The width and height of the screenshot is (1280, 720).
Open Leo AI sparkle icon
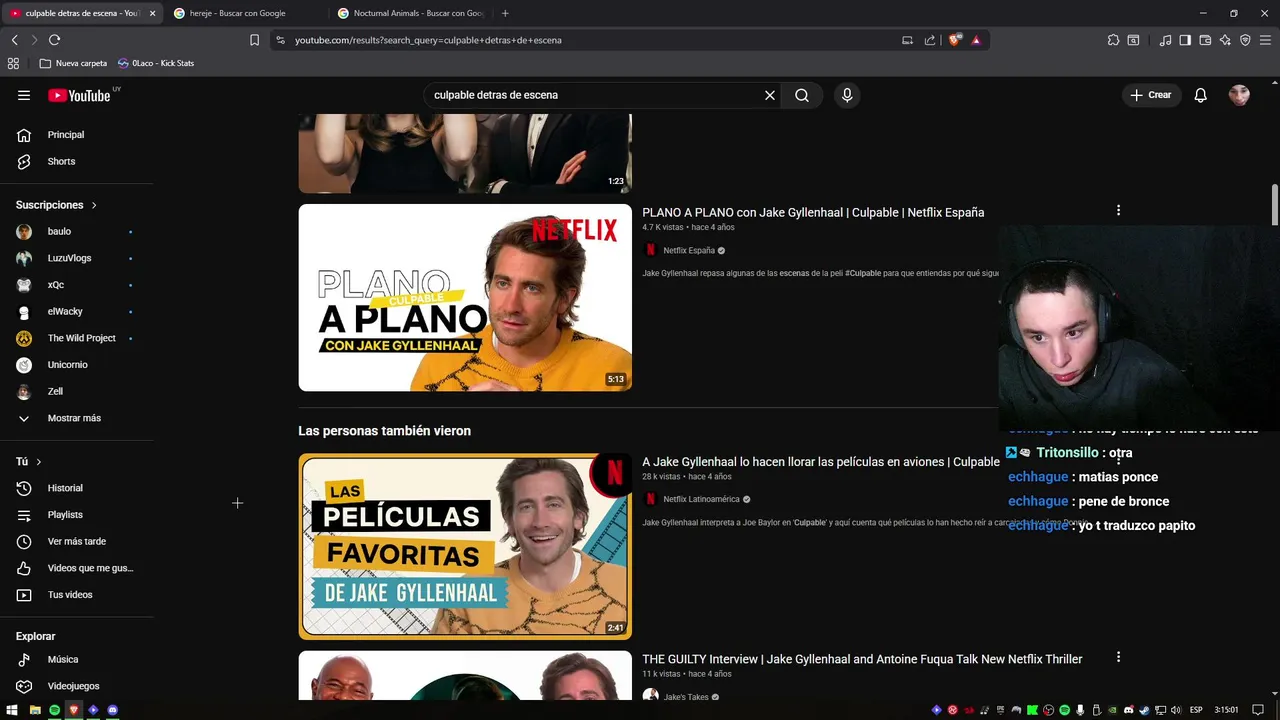[1225, 40]
